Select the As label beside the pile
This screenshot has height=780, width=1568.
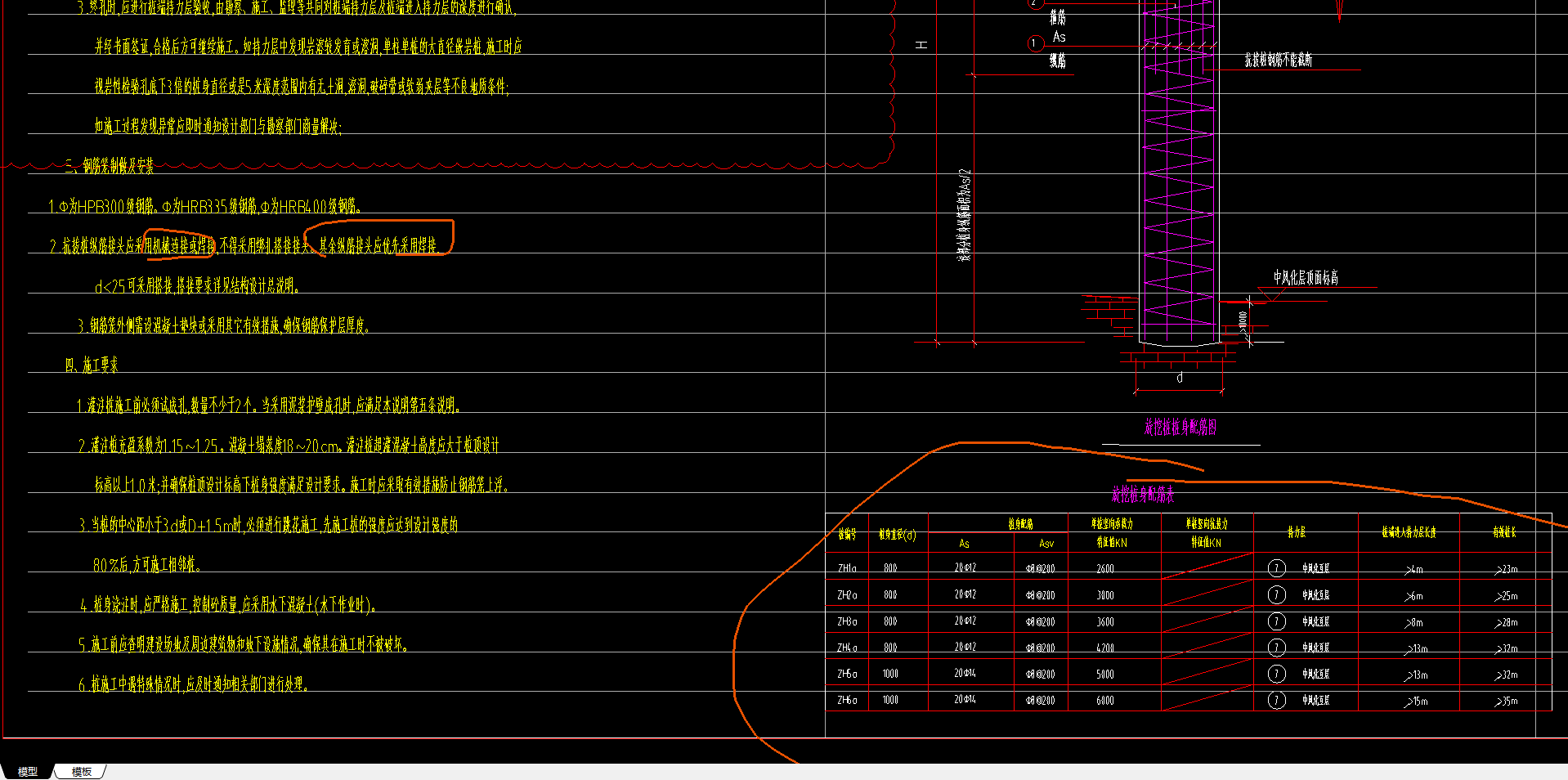pyautogui.click(x=1060, y=37)
